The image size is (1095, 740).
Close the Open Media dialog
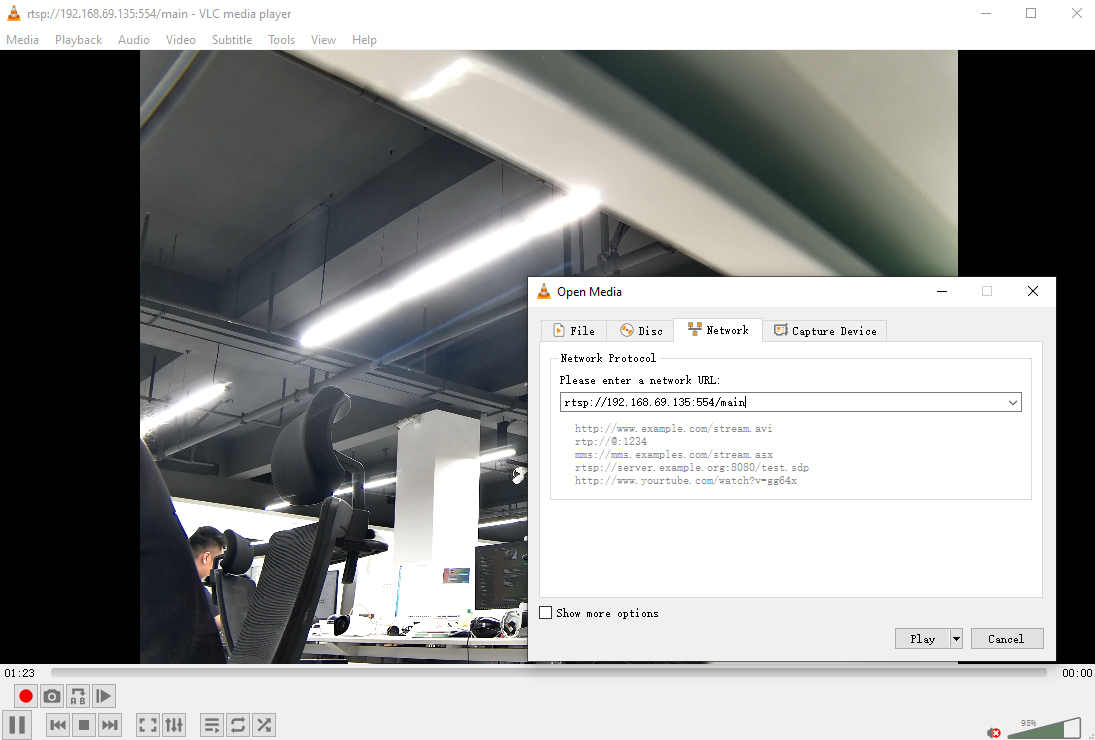pos(1033,291)
